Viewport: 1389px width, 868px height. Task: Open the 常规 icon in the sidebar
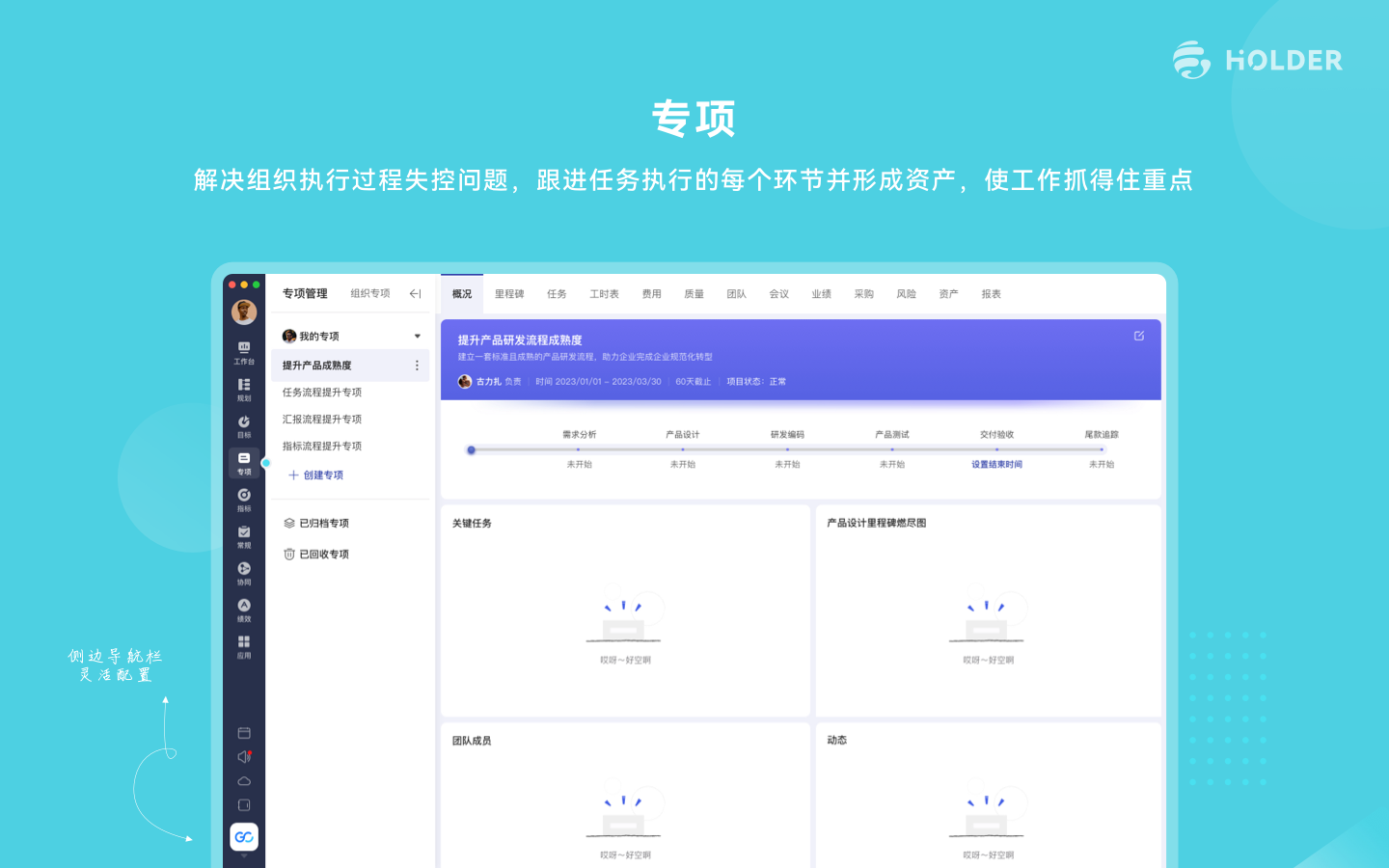[244, 533]
